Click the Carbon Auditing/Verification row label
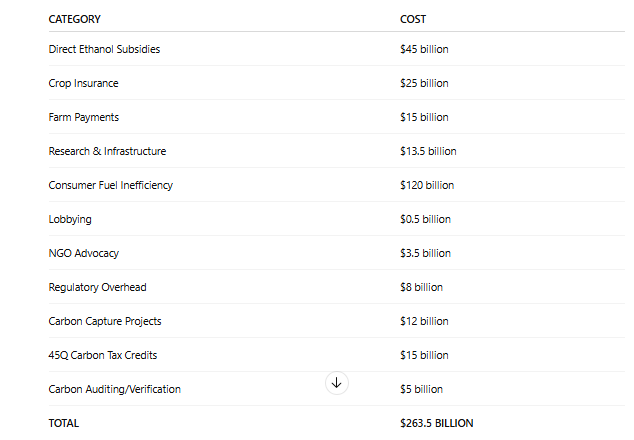This screenshot has height=440, width=634. 114,389
